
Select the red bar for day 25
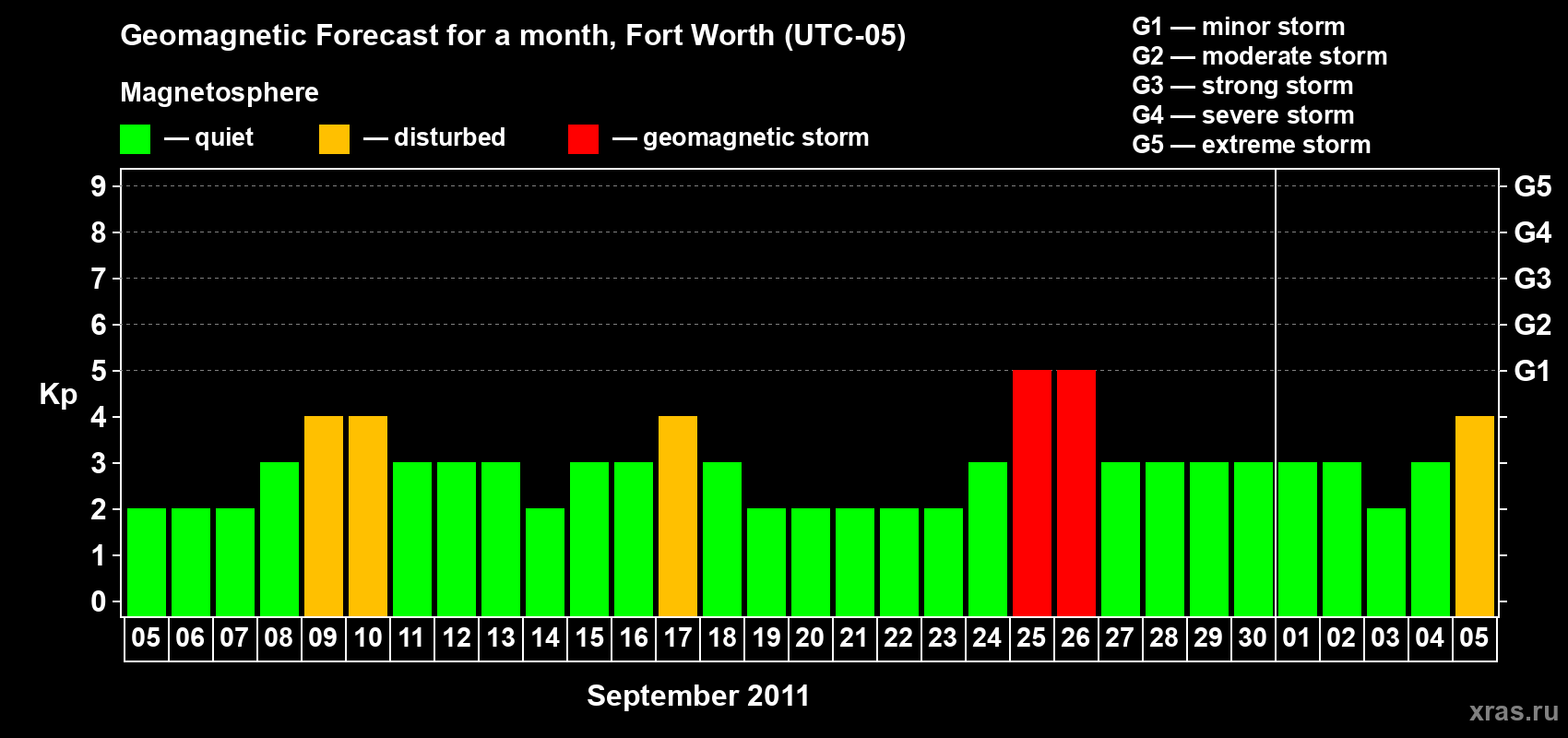[1032, 493]
